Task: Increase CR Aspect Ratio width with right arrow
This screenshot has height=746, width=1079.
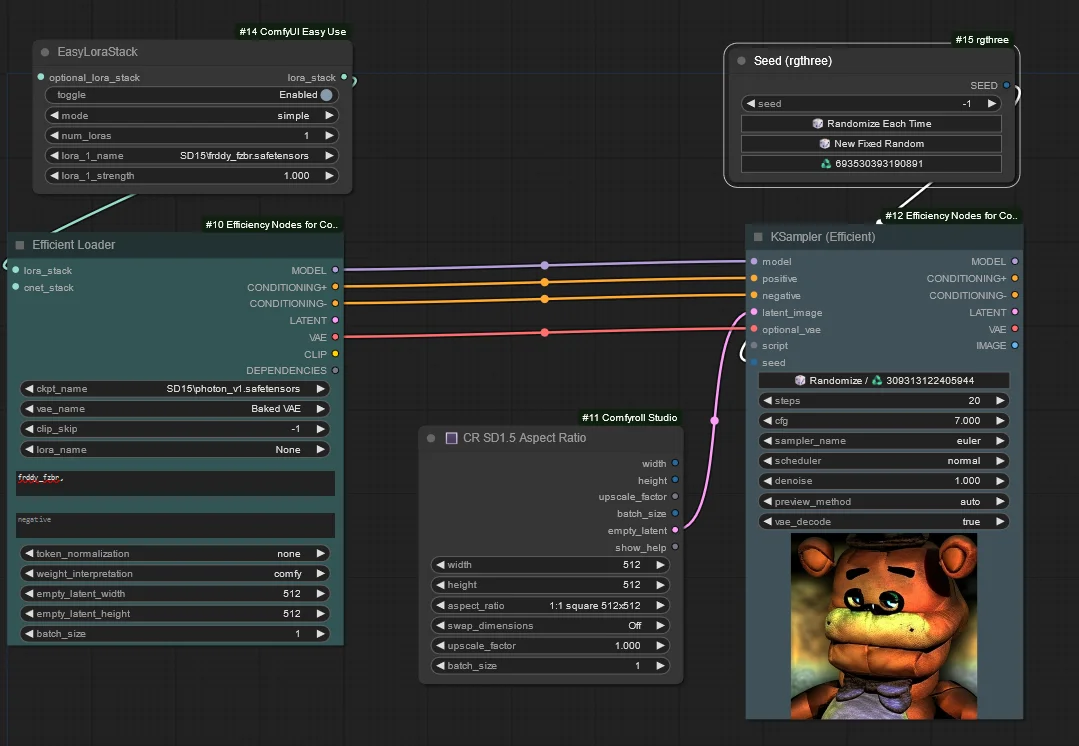Action: click(660, 564)
